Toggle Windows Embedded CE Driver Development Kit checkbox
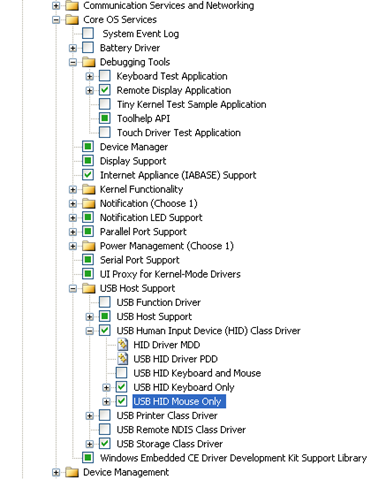Screen dimensions: 386x480 click(x=88, y=458)
